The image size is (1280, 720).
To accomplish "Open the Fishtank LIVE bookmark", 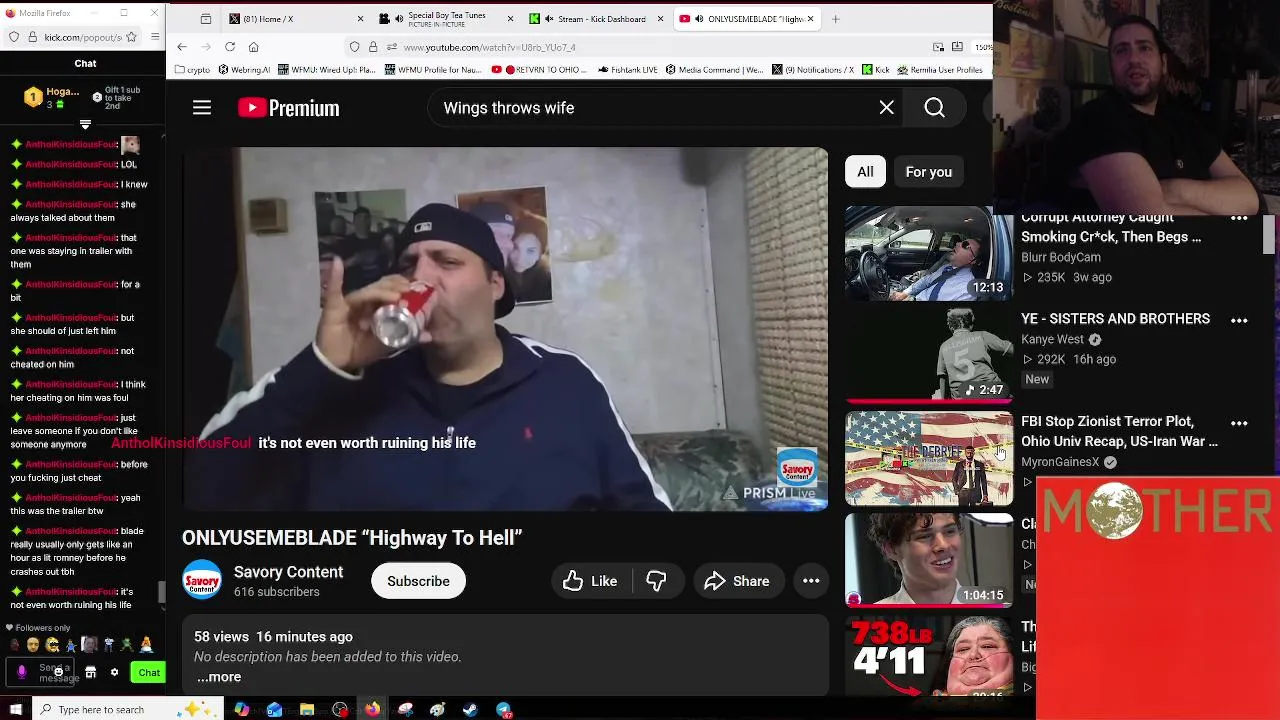I will pos(627,70).
